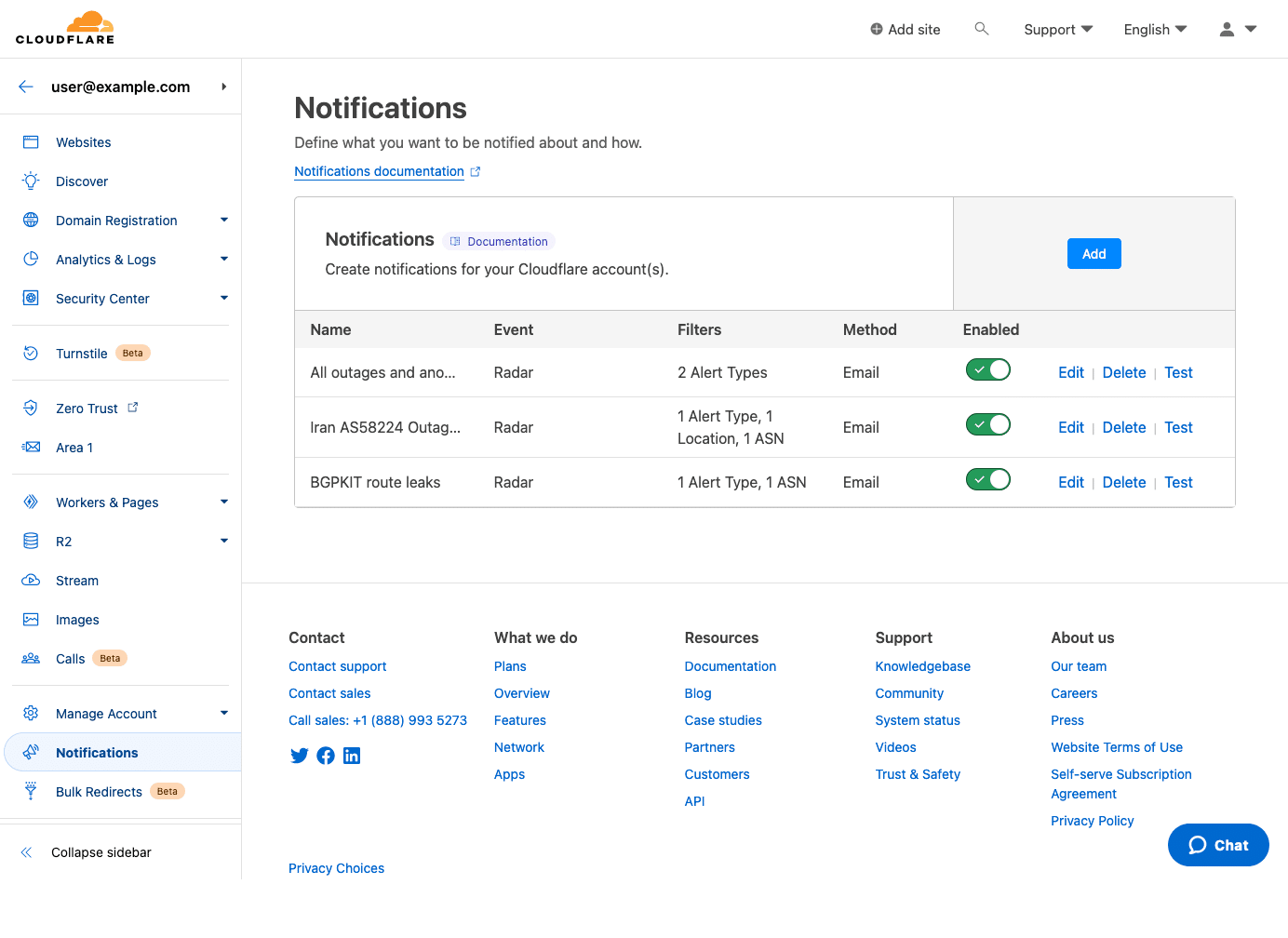This screenshot has height=938, width=1288.
Task: Click the Twitter social icon
Action: [x=299, y=755]
